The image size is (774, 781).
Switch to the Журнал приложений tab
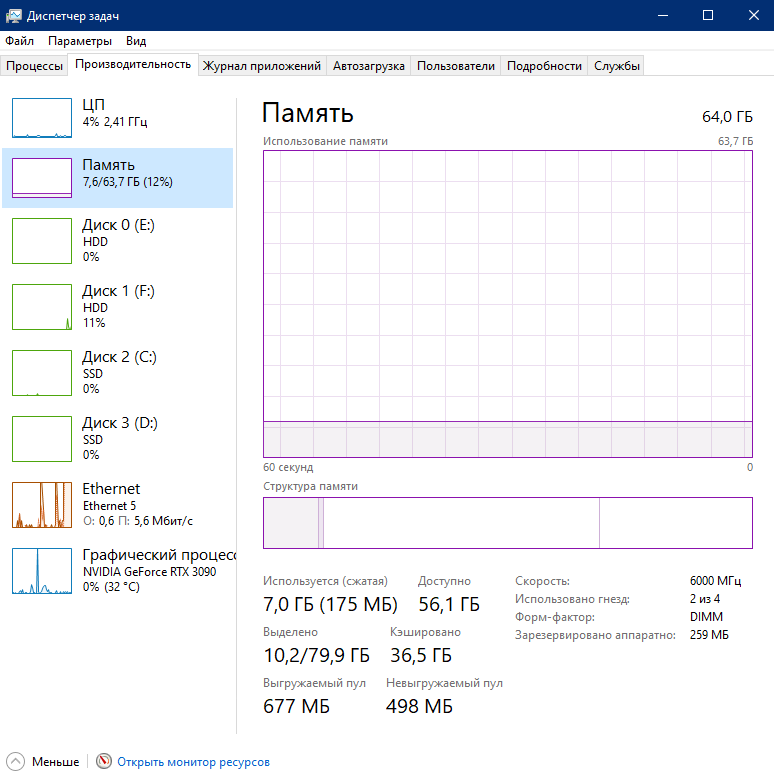[262, 66]
